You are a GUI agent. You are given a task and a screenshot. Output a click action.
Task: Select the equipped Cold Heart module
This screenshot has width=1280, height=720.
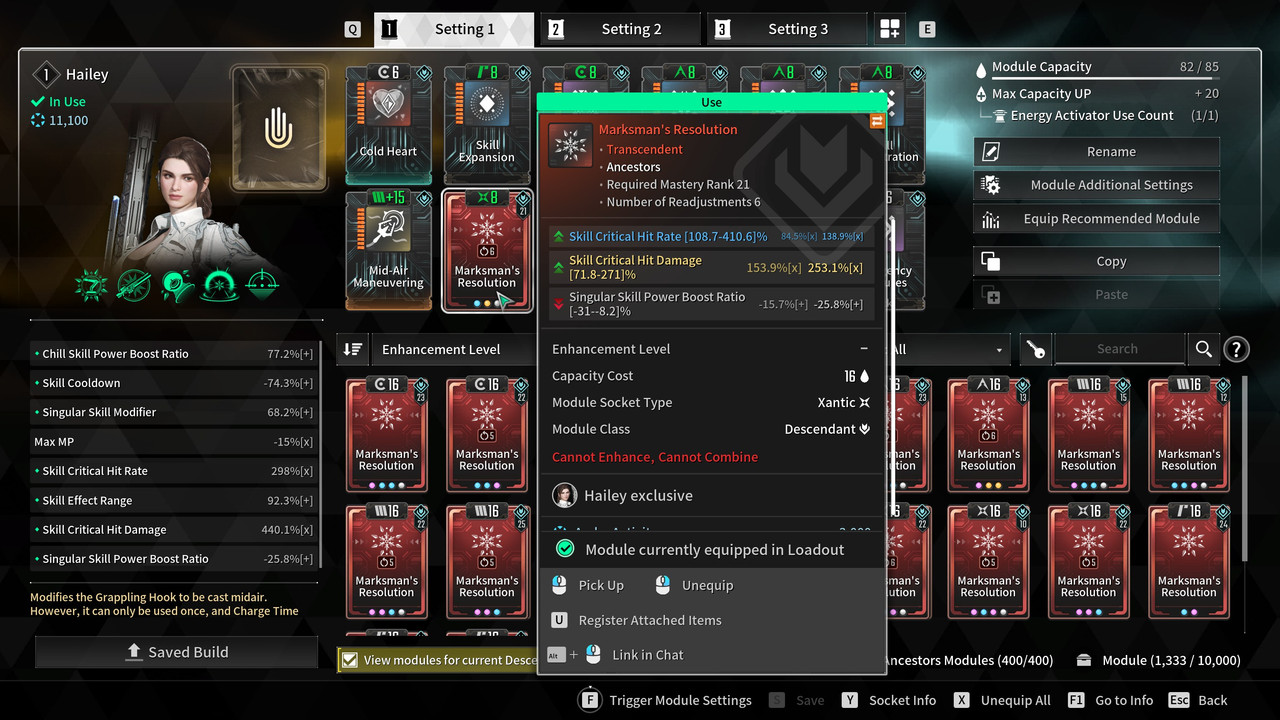pyautogui.click(x=388, y=125)
